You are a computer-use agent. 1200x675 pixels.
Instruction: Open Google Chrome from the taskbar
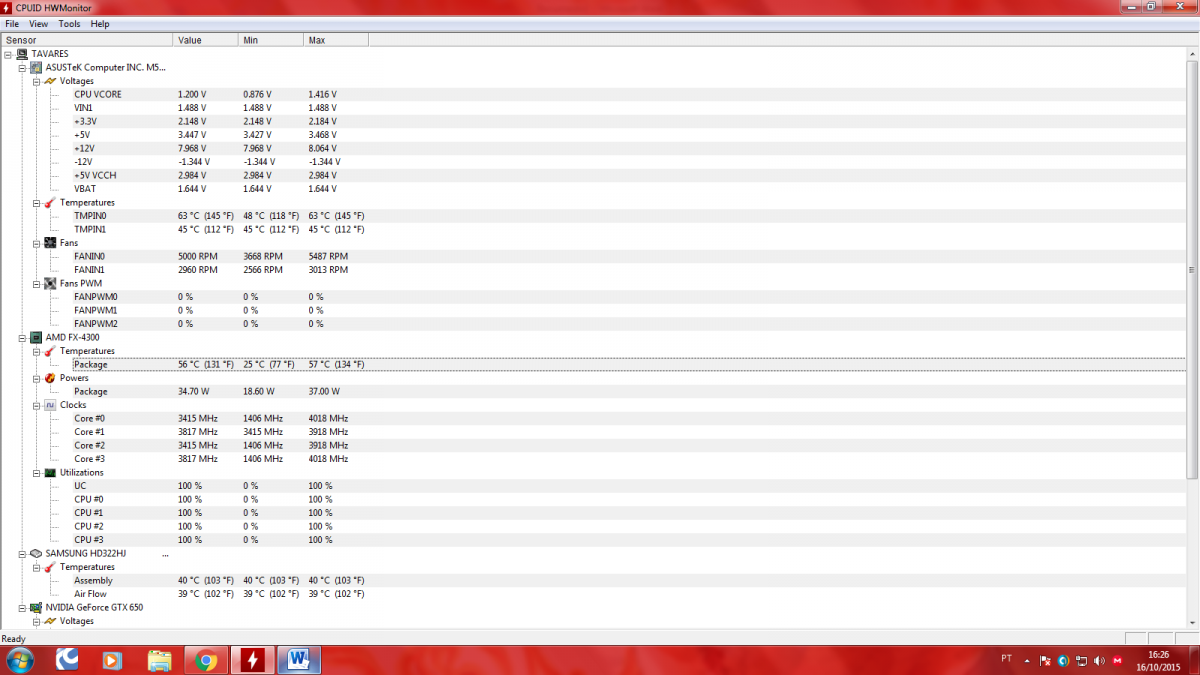click(207, 661)
